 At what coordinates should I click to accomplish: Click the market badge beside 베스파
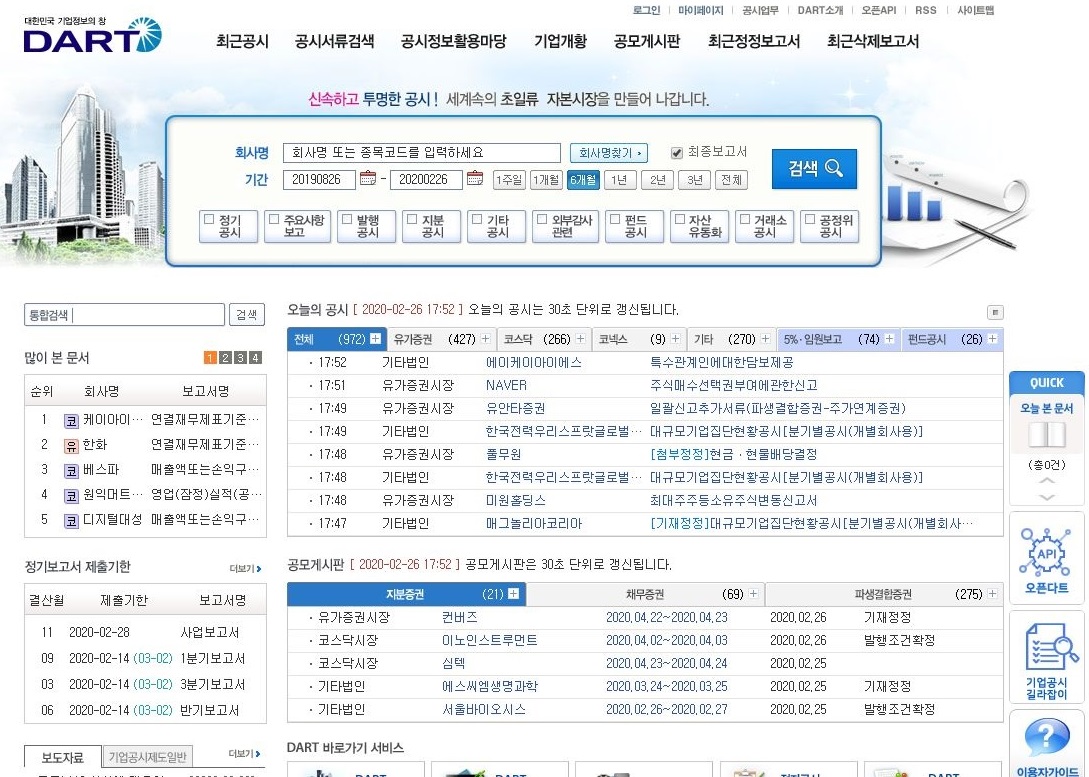pyautogui.click(x=72, y=471)
